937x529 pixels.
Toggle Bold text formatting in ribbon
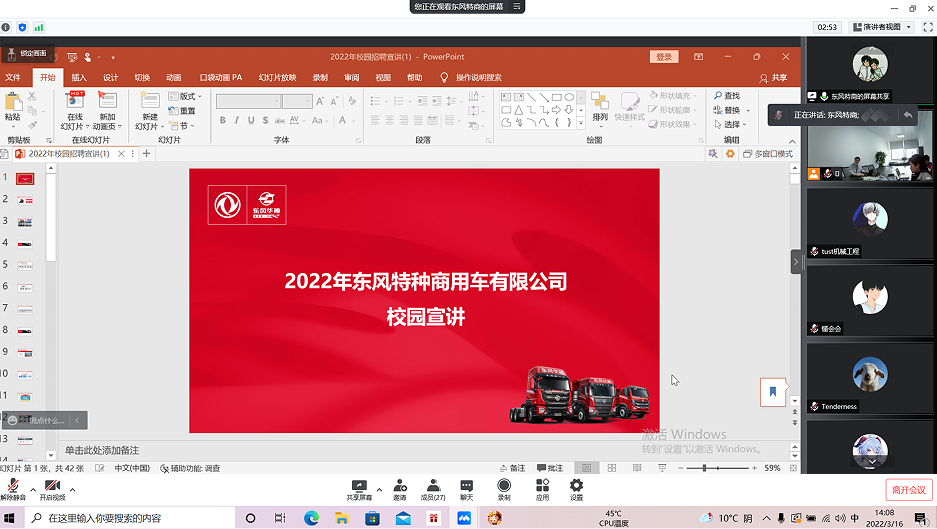[223, 120]
